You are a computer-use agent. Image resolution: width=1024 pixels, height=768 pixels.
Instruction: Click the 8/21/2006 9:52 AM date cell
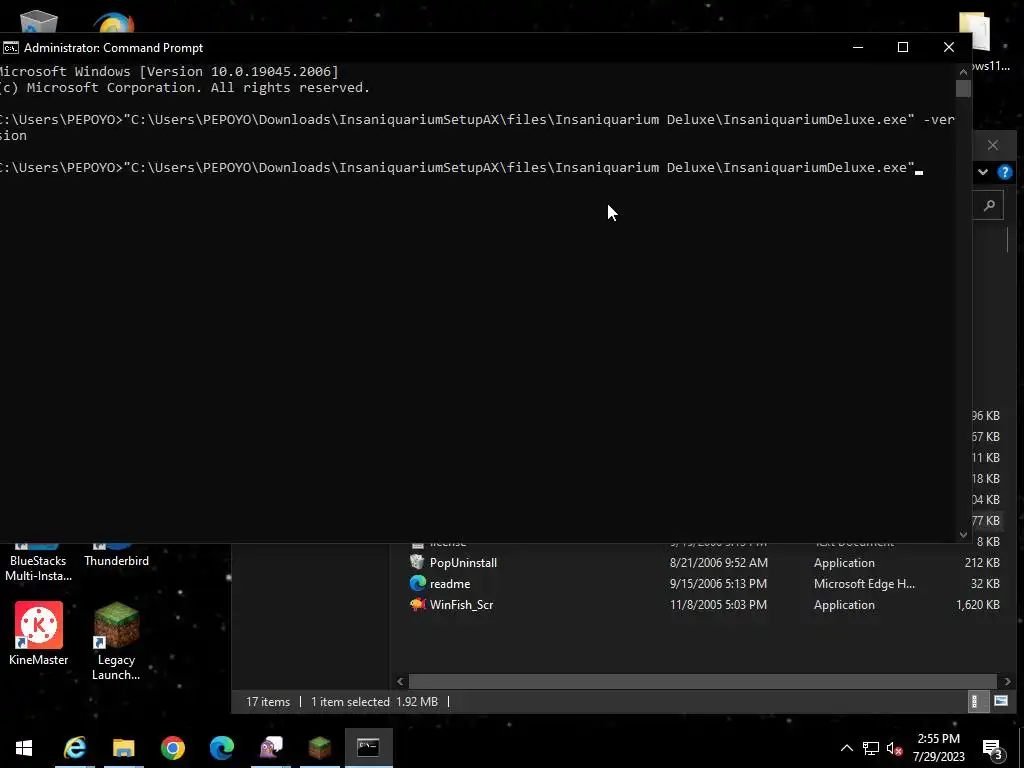718,562
